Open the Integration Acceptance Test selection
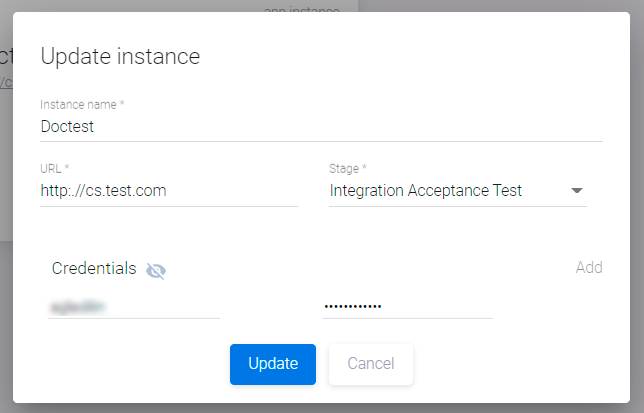 click(426, 190)
